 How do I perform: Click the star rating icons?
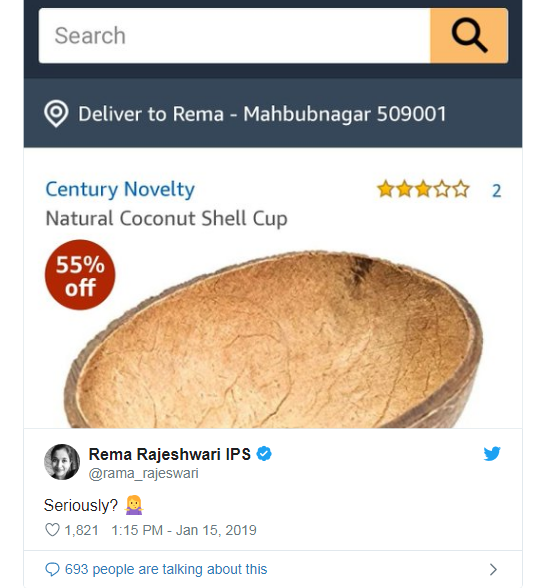click(x=423, y=189)
